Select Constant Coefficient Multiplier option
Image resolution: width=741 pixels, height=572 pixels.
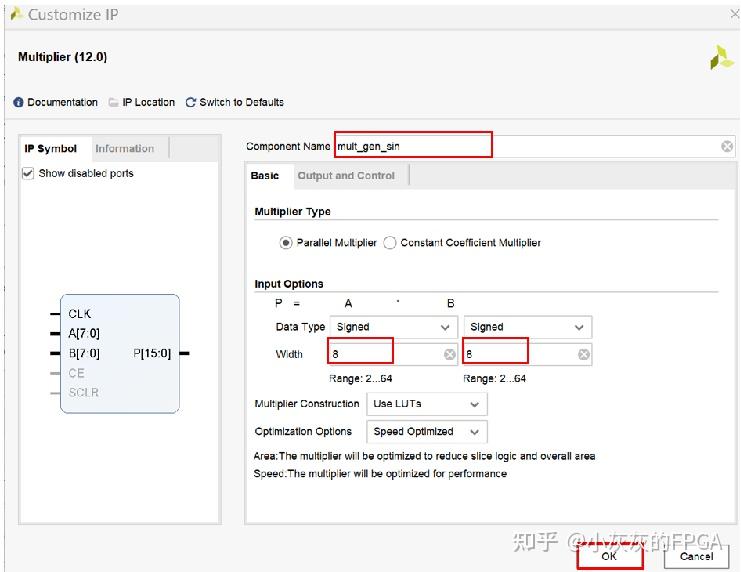(x=390, y=243)
